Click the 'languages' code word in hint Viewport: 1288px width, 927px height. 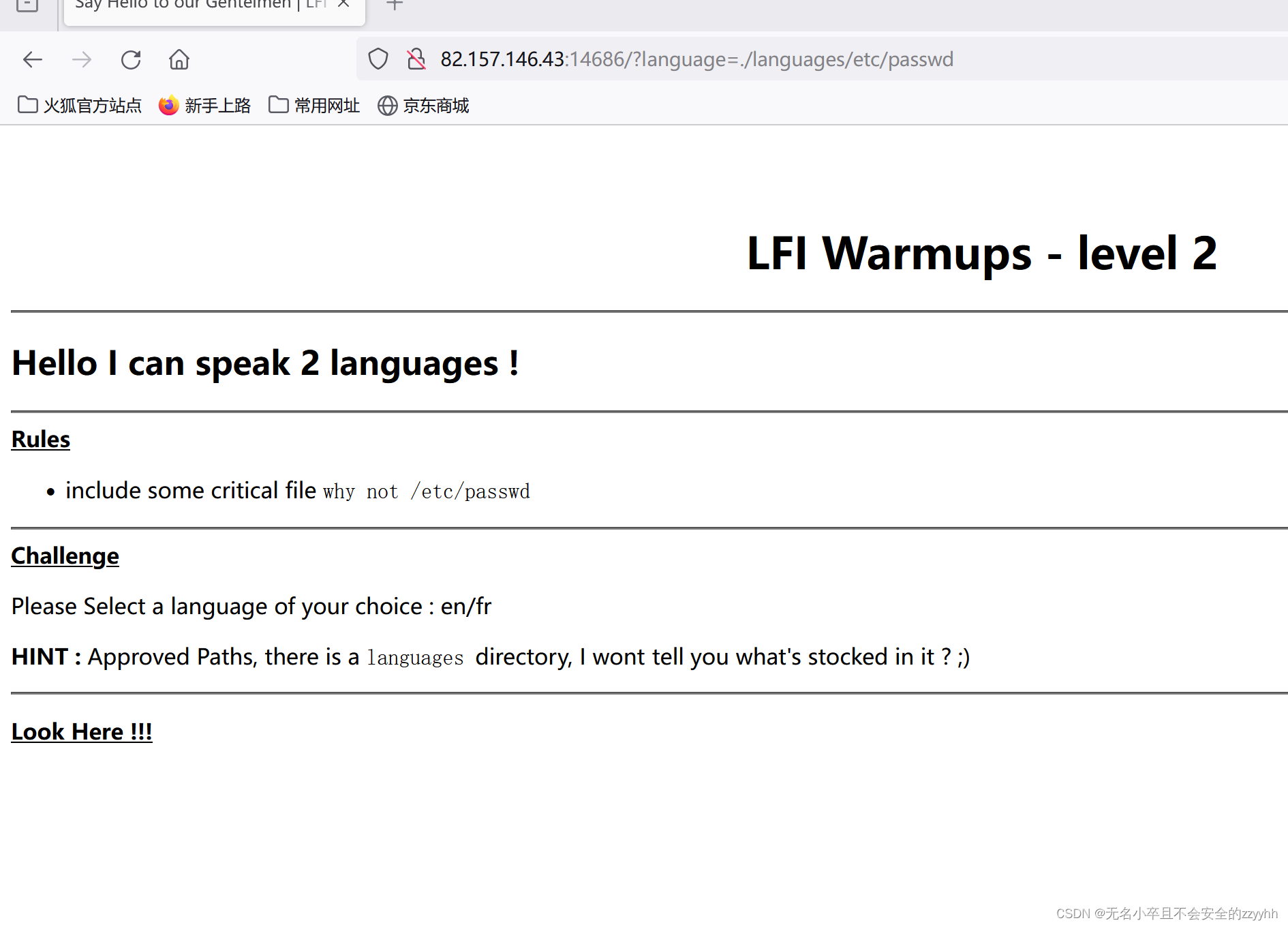[x=416, y=658]
